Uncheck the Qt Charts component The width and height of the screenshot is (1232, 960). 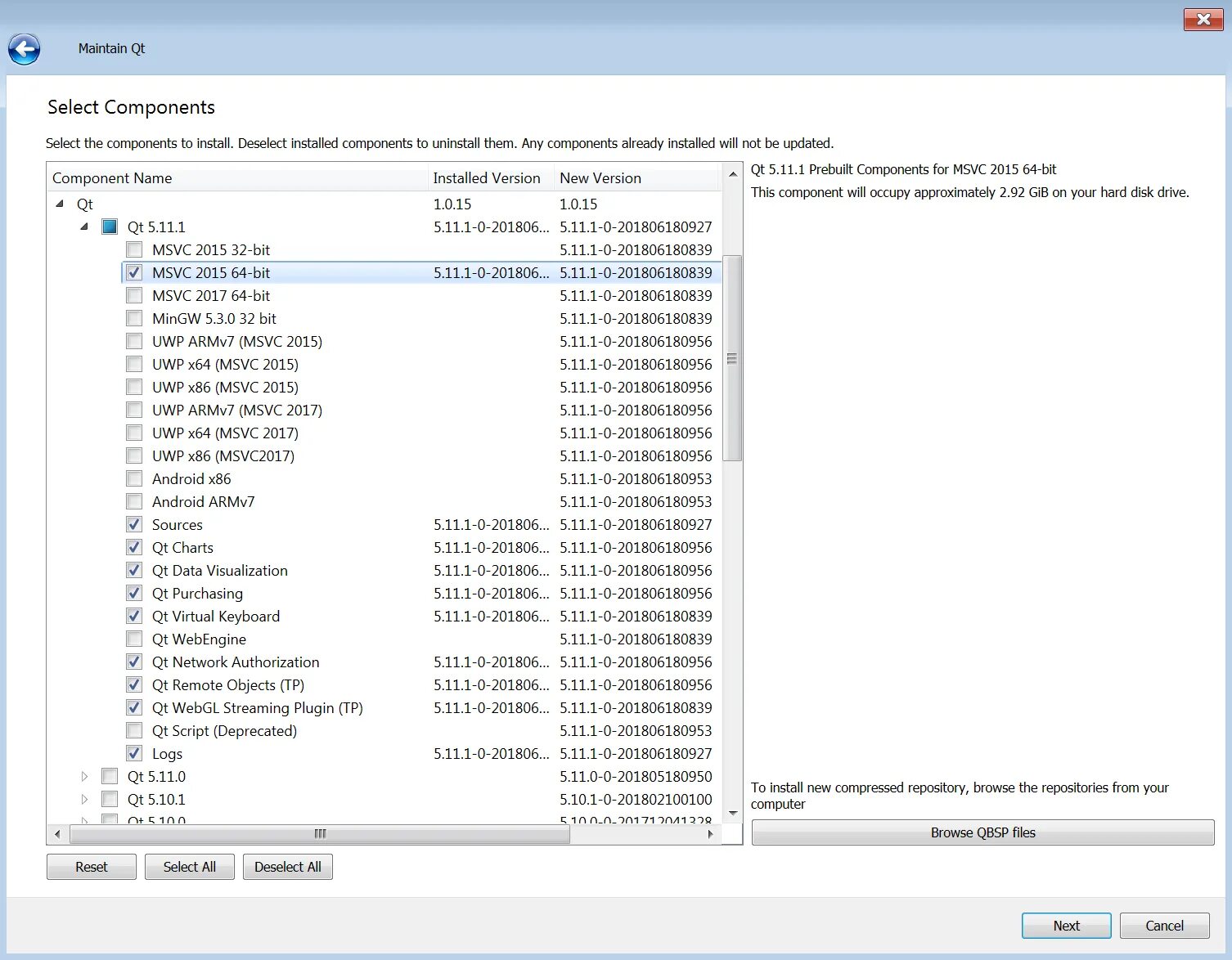pyautogui.click(x=134, y=547)
